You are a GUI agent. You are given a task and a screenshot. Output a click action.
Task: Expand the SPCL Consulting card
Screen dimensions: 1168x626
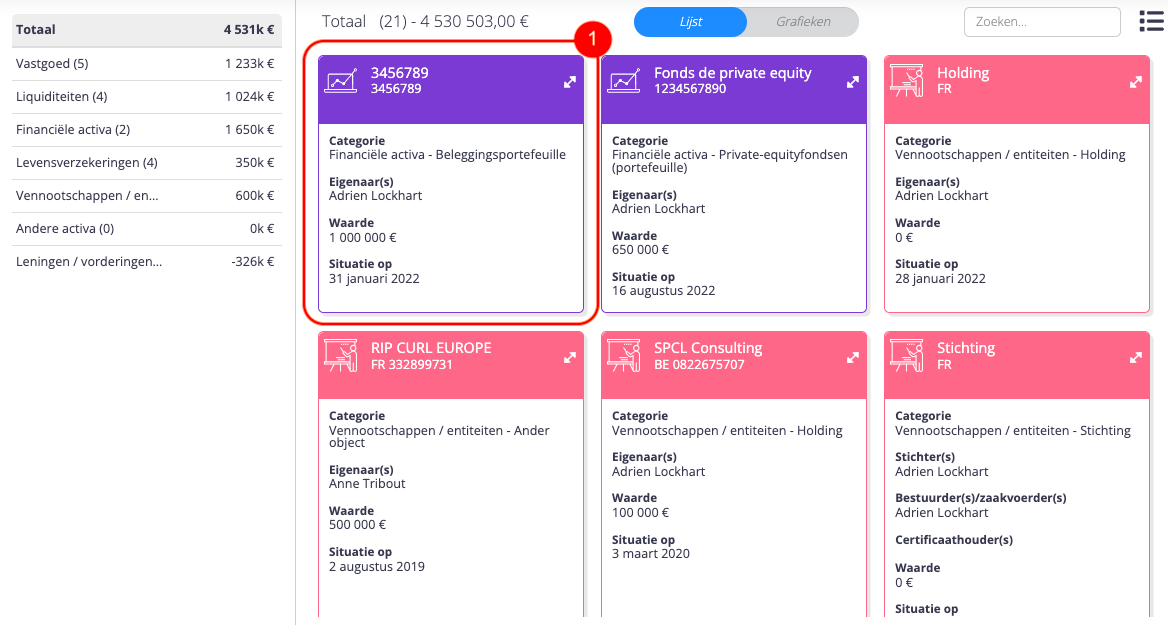853,357
